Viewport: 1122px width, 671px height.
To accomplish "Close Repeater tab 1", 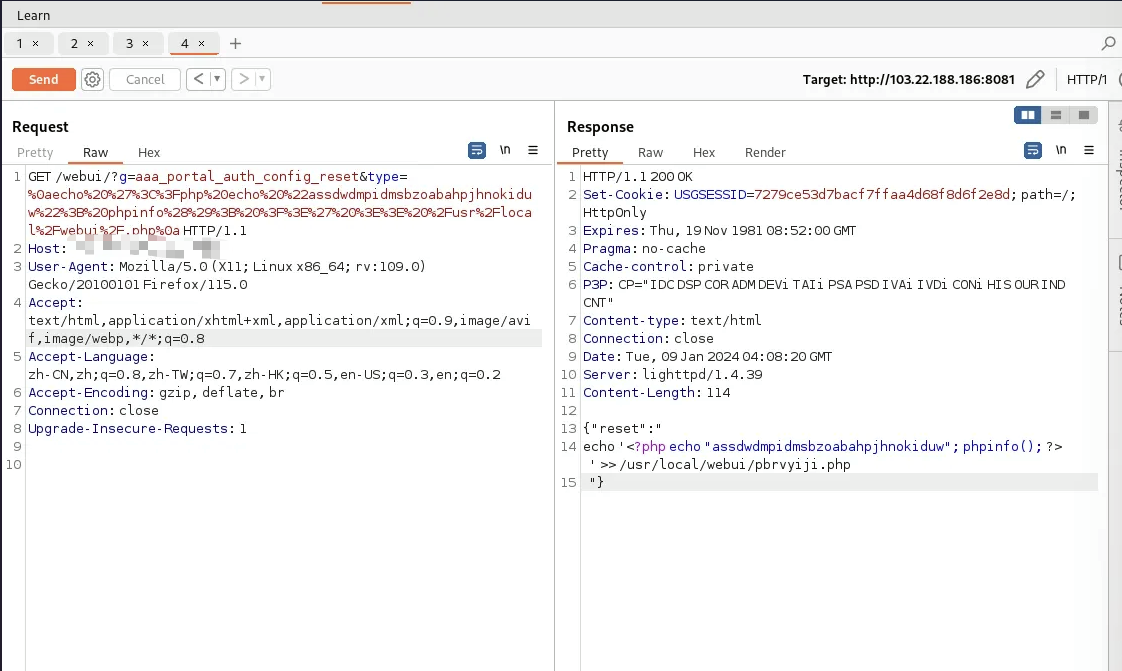I will point(36,44).
